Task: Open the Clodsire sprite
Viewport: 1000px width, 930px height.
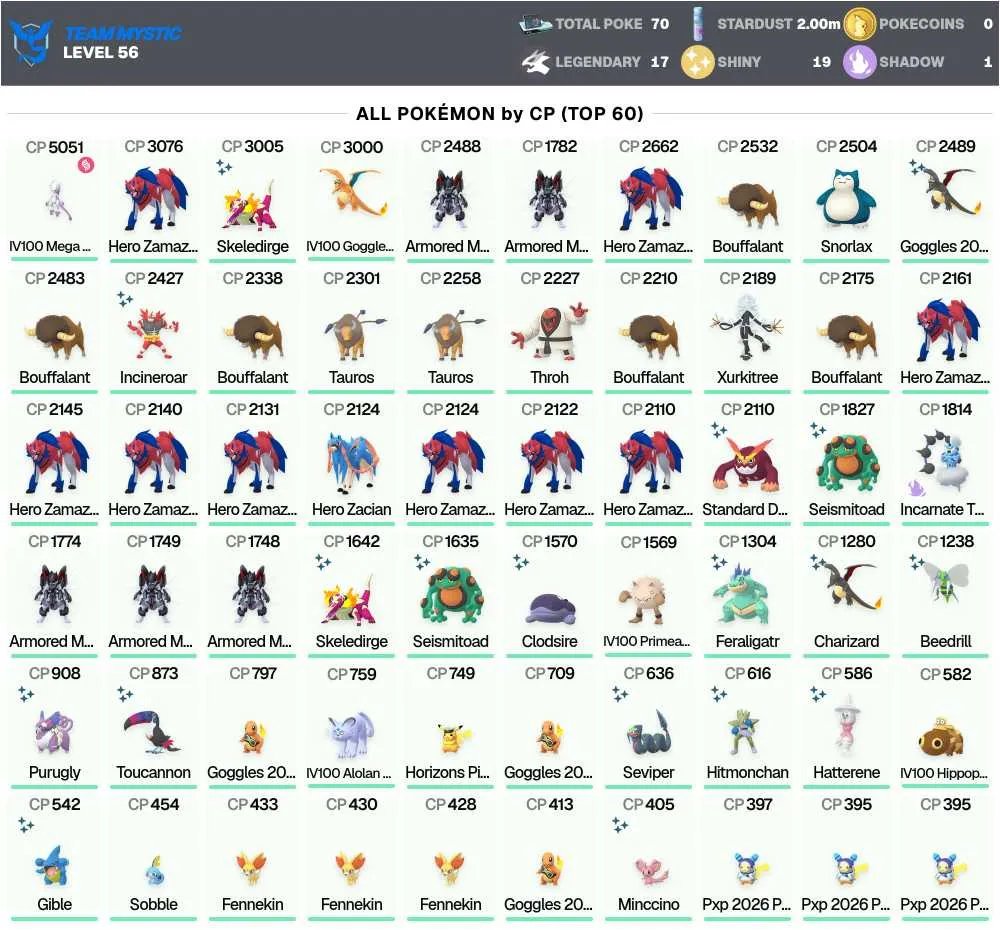Action: [x=549, y=609]
